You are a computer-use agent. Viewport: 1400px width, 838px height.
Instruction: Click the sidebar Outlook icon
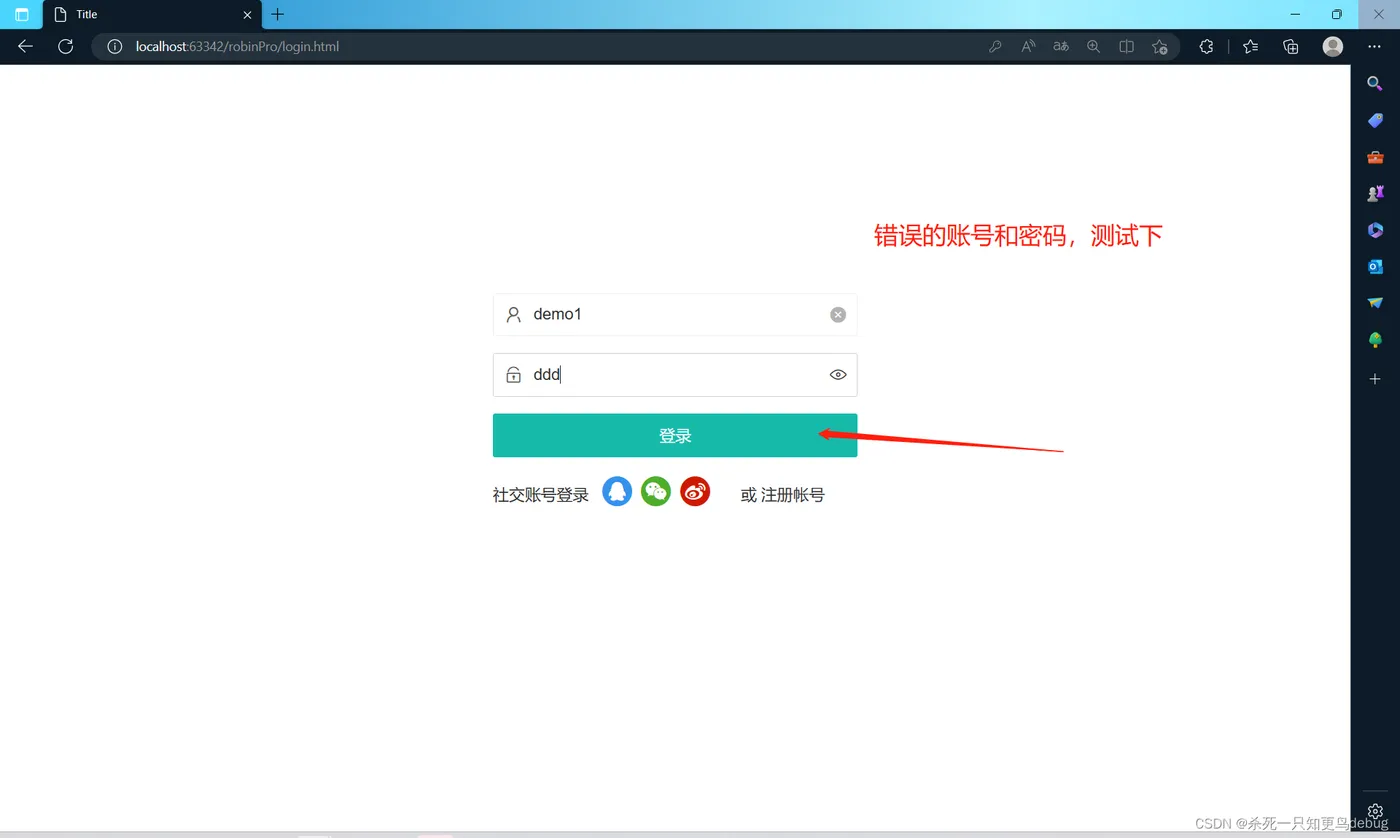(1375, 266)
